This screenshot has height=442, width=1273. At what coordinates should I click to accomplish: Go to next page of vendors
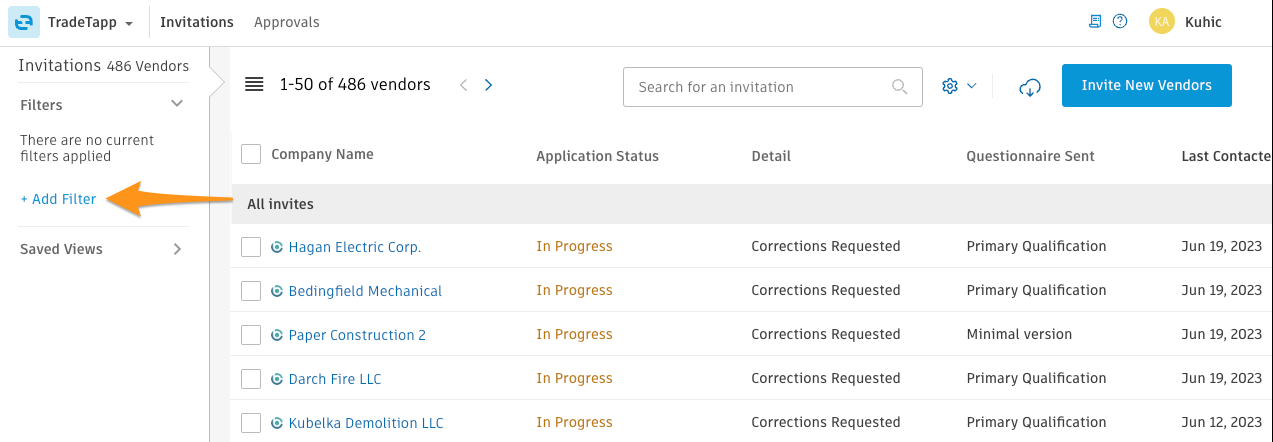(488, 85)
